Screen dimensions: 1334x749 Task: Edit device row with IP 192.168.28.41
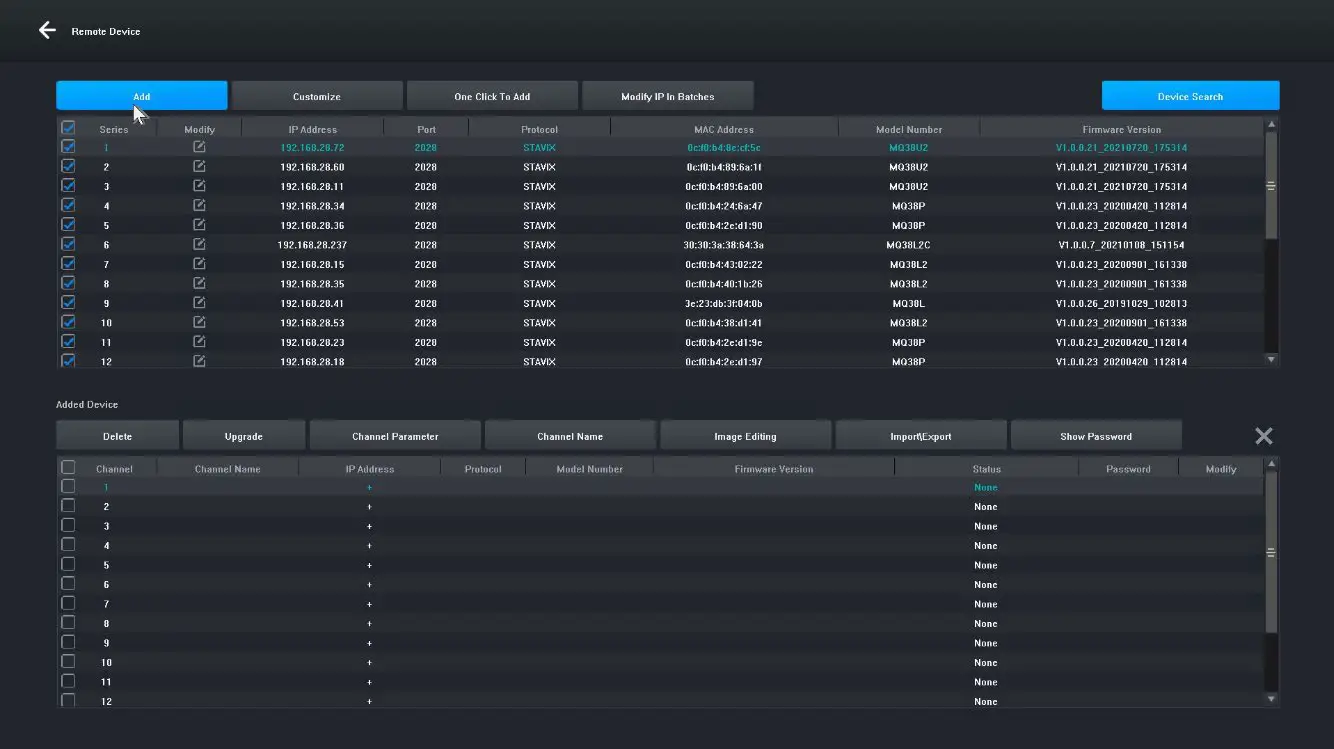pyautogui.click(x=199, y=303)
